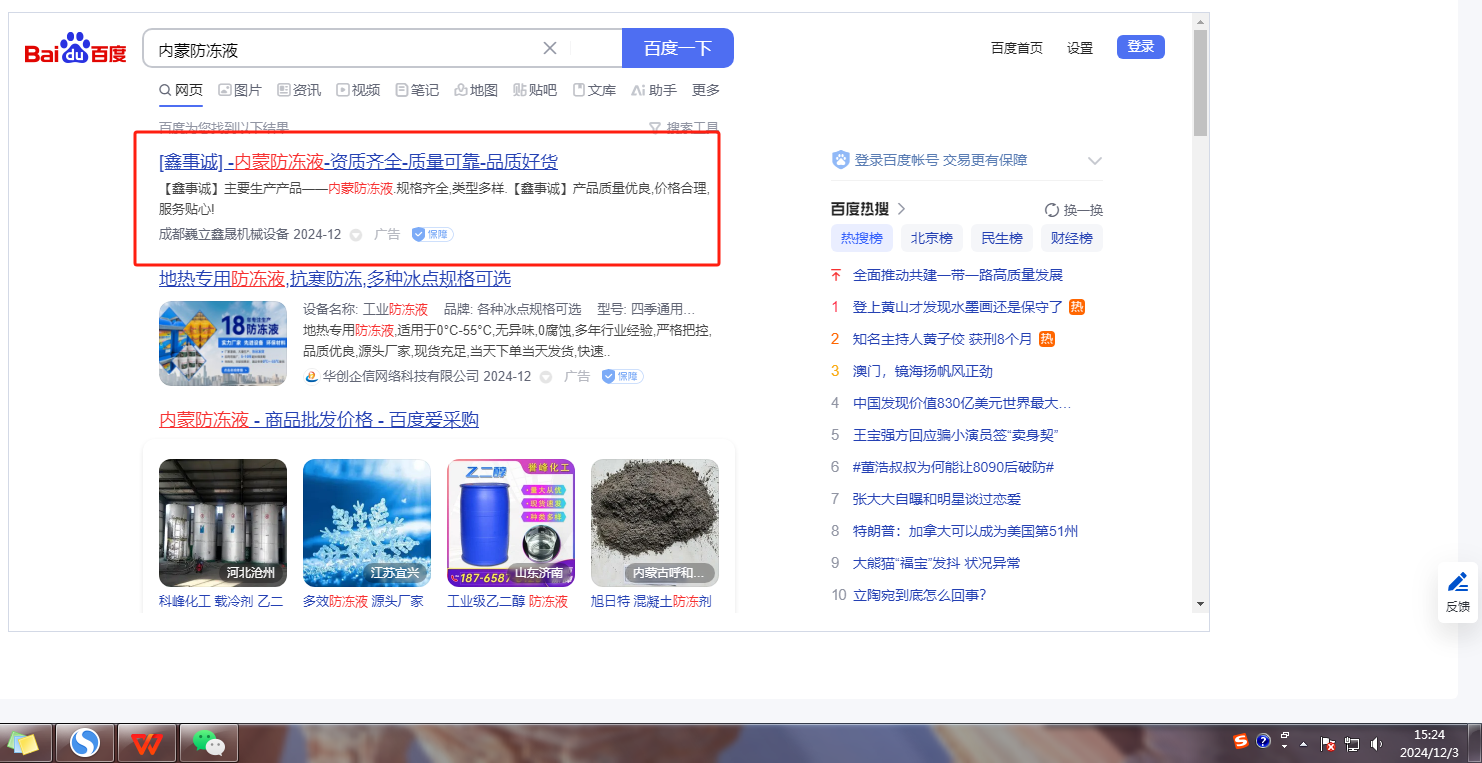Image resolution: width=1482 pixels, height=763 pixels.
Task: Select the 民生榜 hot list tab
Action: click(x=1002, y=238)
